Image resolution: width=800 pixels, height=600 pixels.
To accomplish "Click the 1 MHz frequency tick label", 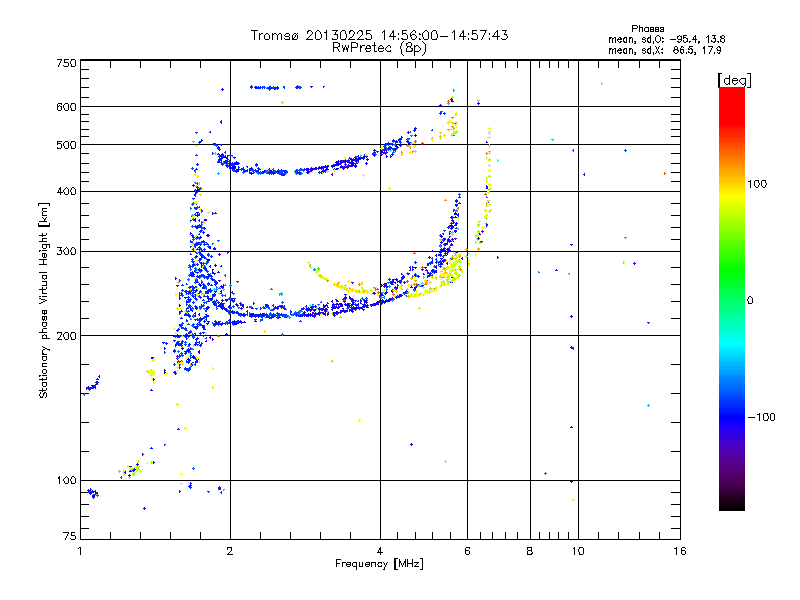I will pyautogui.click(x=80, y=551).
